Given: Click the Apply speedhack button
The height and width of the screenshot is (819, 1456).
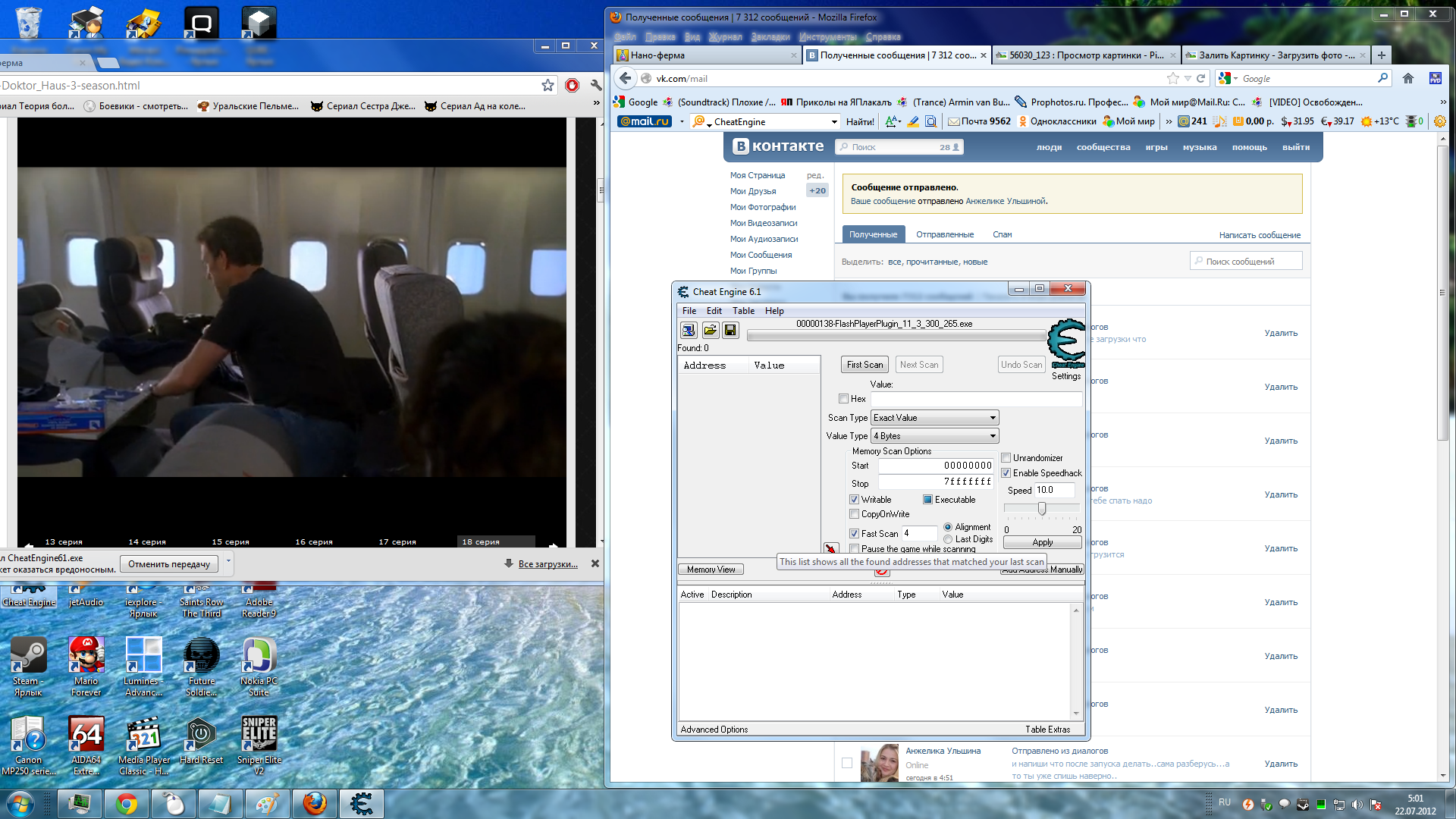Looking at the screenshot, I should pos(1043,542).
